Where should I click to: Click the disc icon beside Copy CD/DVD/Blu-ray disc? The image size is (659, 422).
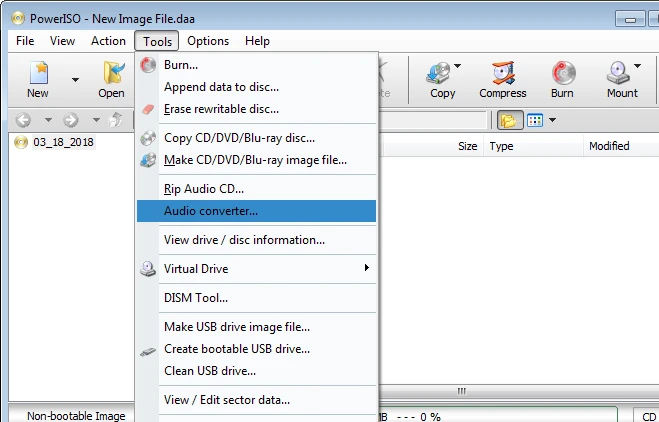(x=148, y=138)
